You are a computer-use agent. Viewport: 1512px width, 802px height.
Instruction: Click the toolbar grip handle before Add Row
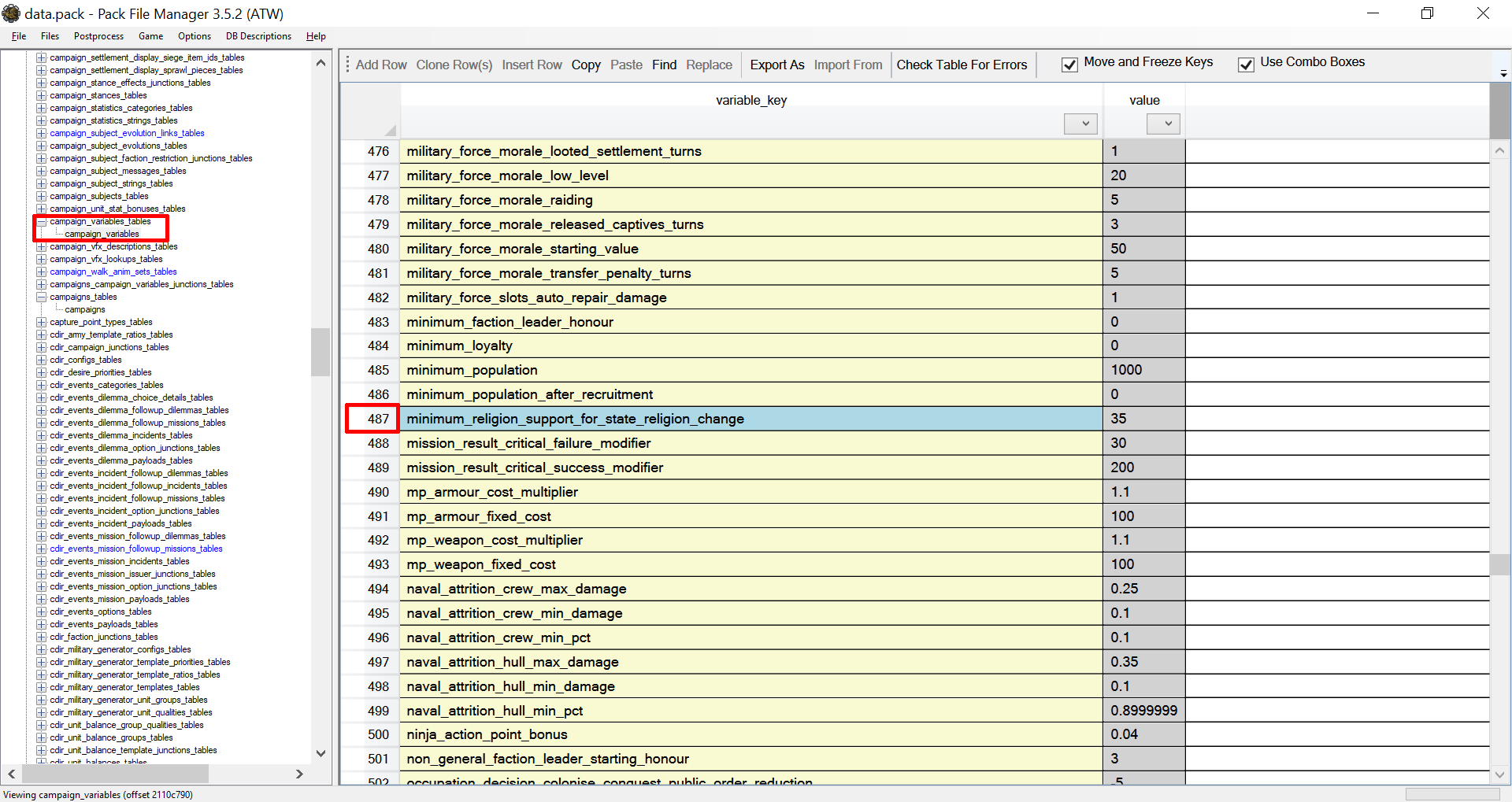347,65
